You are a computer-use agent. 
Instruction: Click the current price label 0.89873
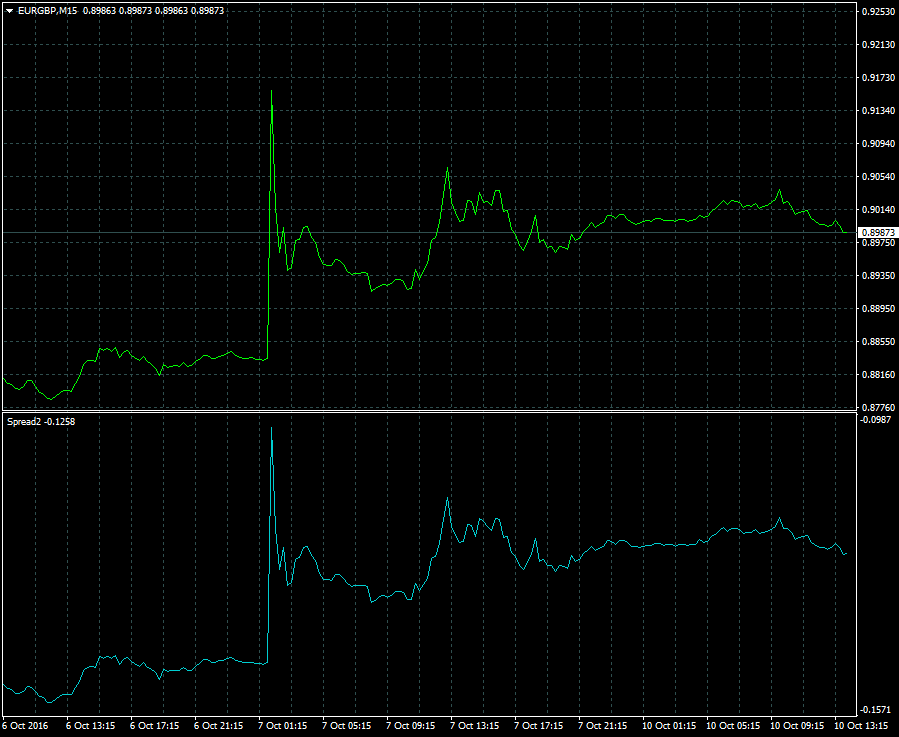tap(878, 233)
